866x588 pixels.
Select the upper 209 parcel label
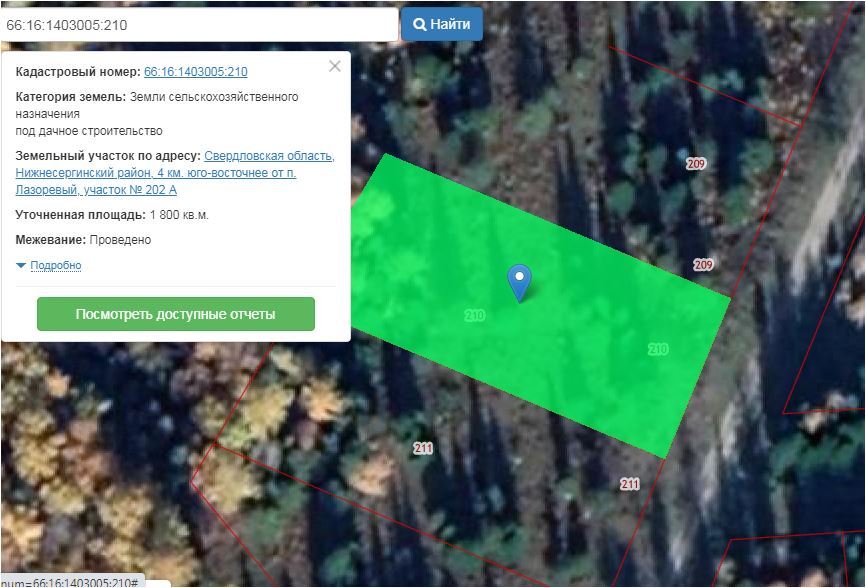(696, 163)
